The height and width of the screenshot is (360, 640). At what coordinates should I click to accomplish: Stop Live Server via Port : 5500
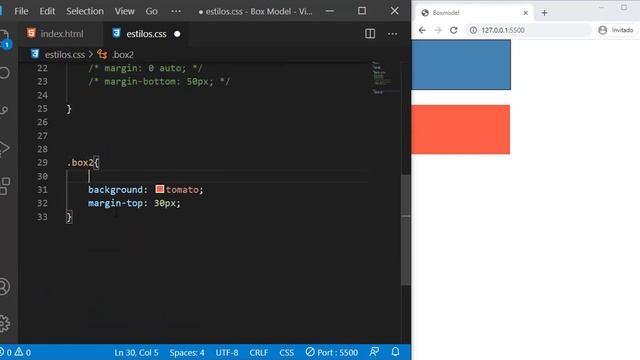coord(331,352)
